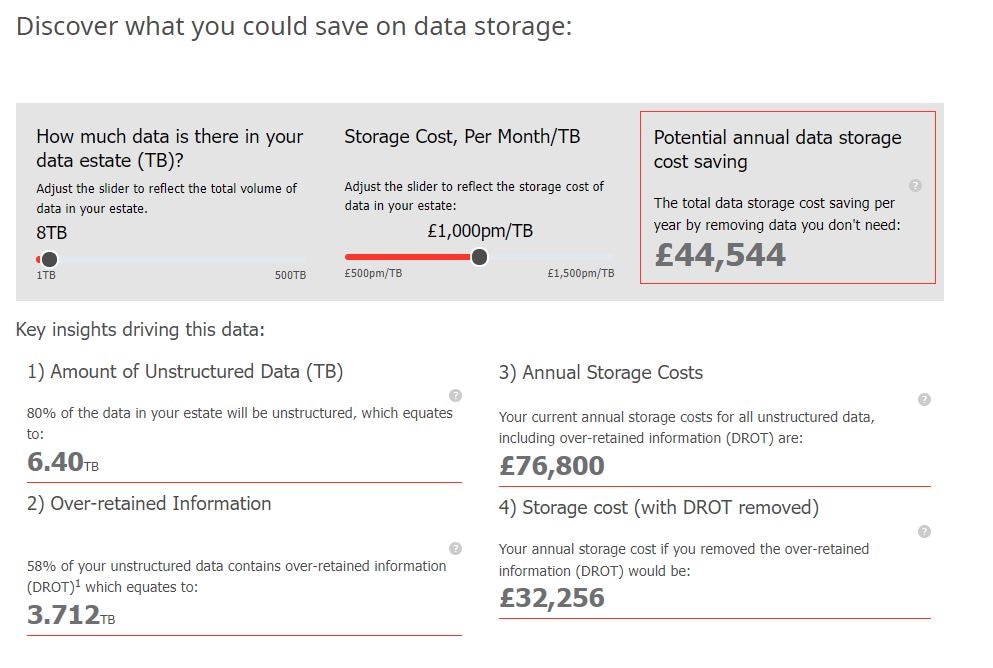Screen dimensions: 993x668
Task: Click the £32,256 storage cost value
Action: tap(552, 598)
